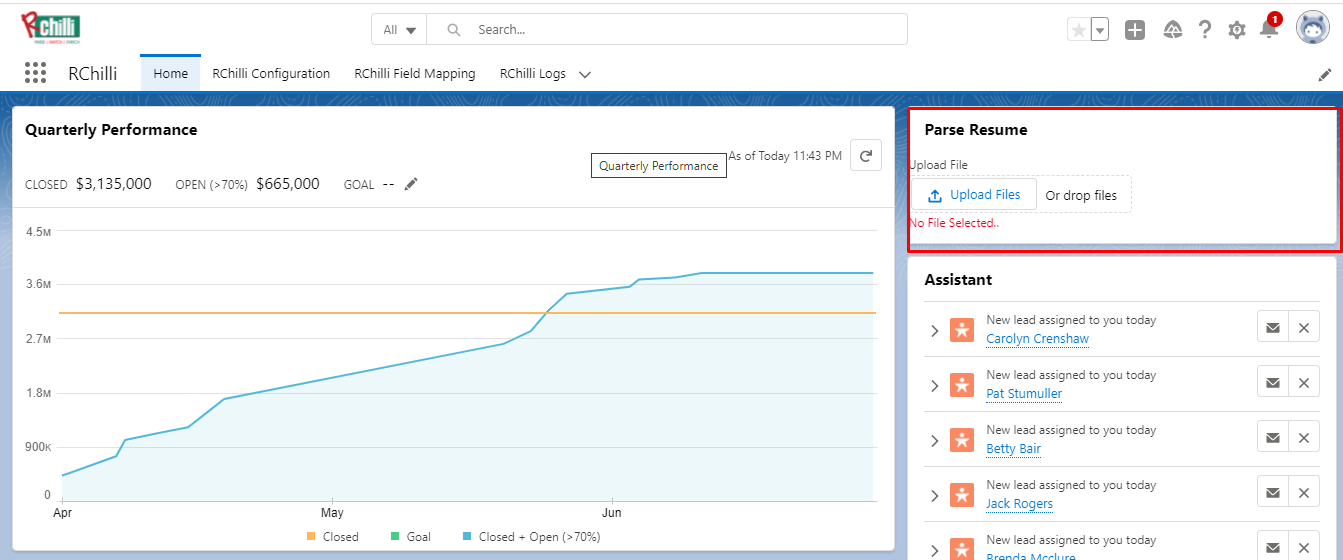
Task: Open the user profile avatar
Action: tap(1312, 29)
